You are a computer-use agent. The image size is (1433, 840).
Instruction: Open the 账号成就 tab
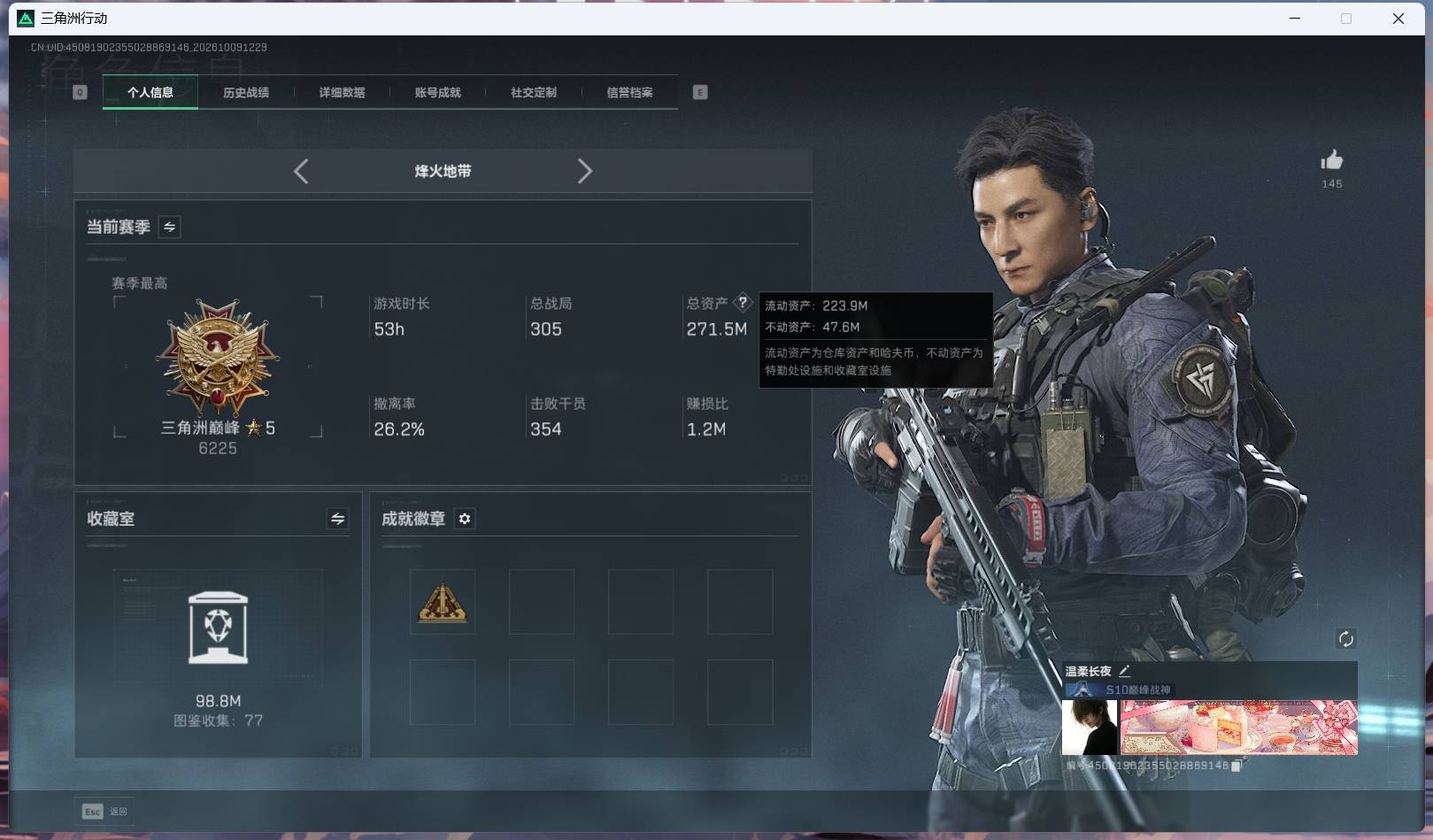click(437, 92)
